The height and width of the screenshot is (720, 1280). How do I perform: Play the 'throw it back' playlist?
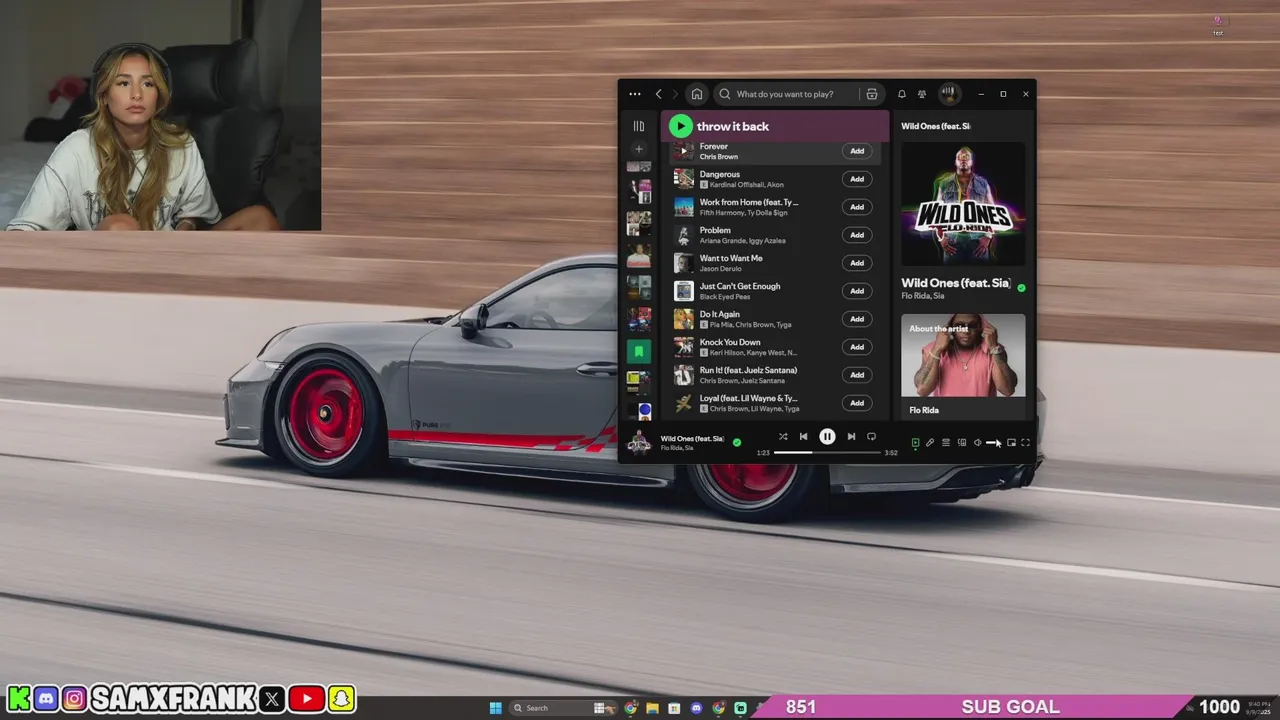(x=680, y=126)
